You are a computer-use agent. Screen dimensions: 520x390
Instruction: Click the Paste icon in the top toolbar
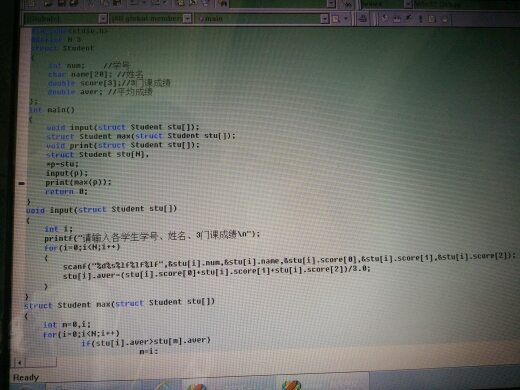117,3
